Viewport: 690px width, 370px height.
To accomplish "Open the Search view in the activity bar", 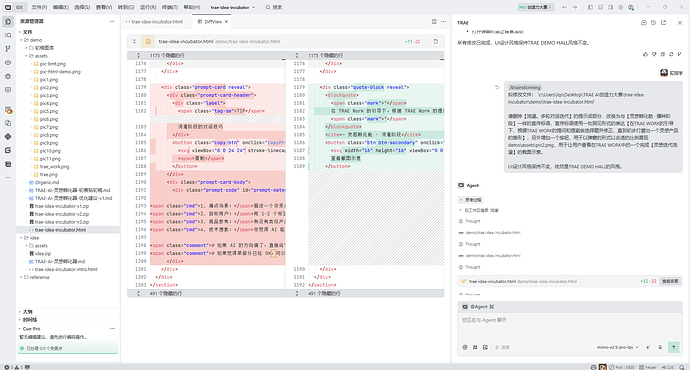I will tap(8, 35).
